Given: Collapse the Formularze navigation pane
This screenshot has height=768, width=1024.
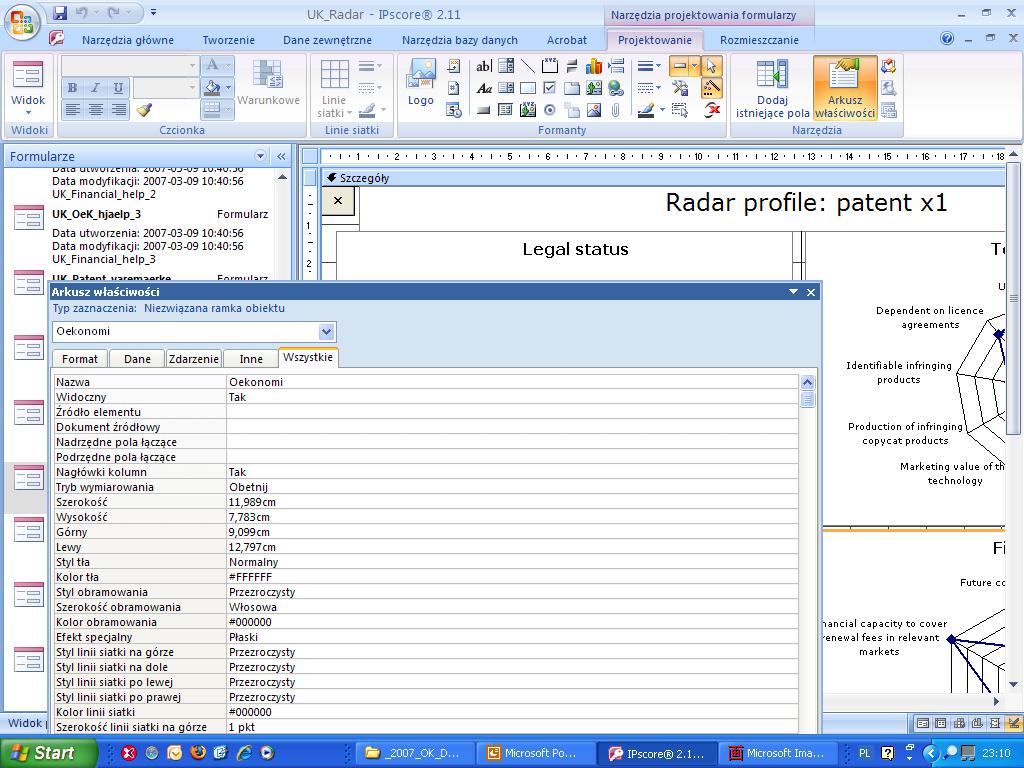Looking at the screenshot, I should coord(281,156).
